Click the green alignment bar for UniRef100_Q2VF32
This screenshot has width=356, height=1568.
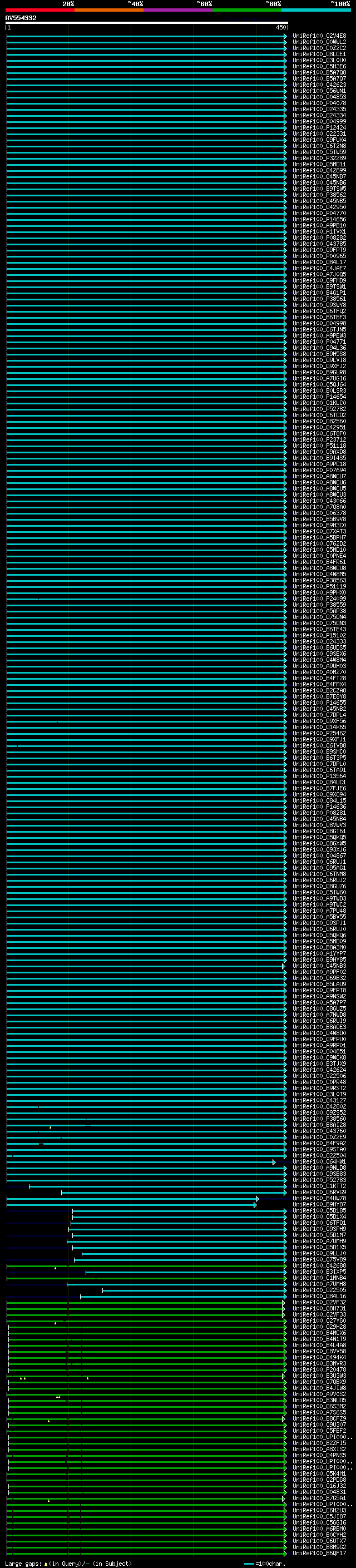coord(146,1303)
